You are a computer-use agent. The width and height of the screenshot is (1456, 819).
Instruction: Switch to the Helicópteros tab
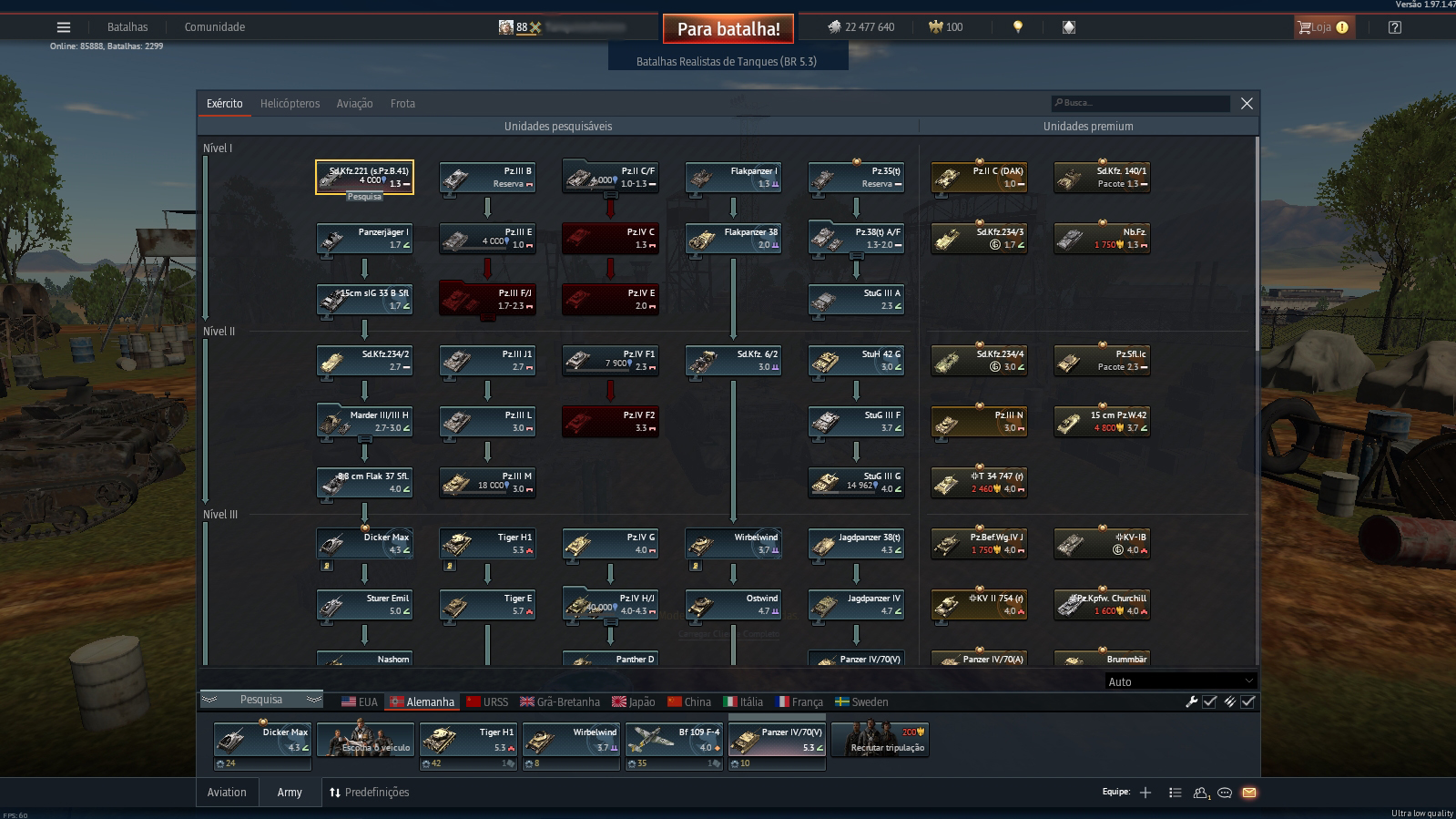click(x=290, y=104)
